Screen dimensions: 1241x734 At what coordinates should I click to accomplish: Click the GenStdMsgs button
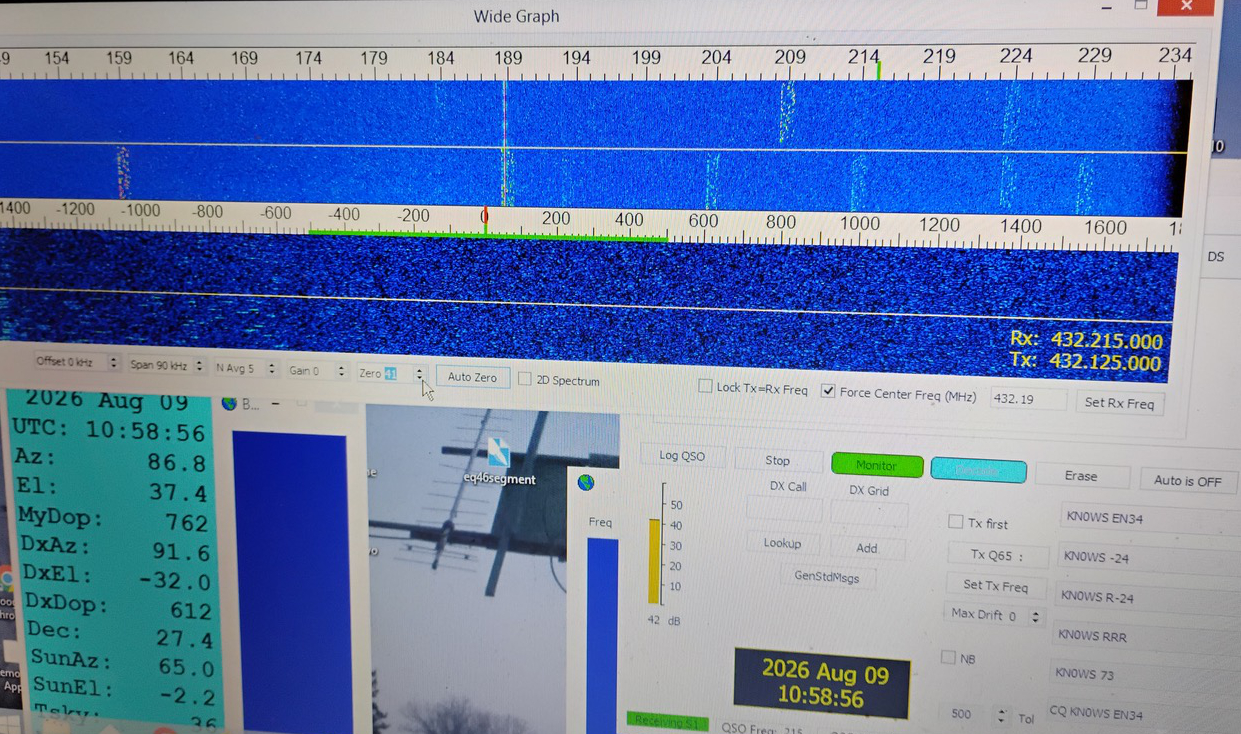coord(826,577)
